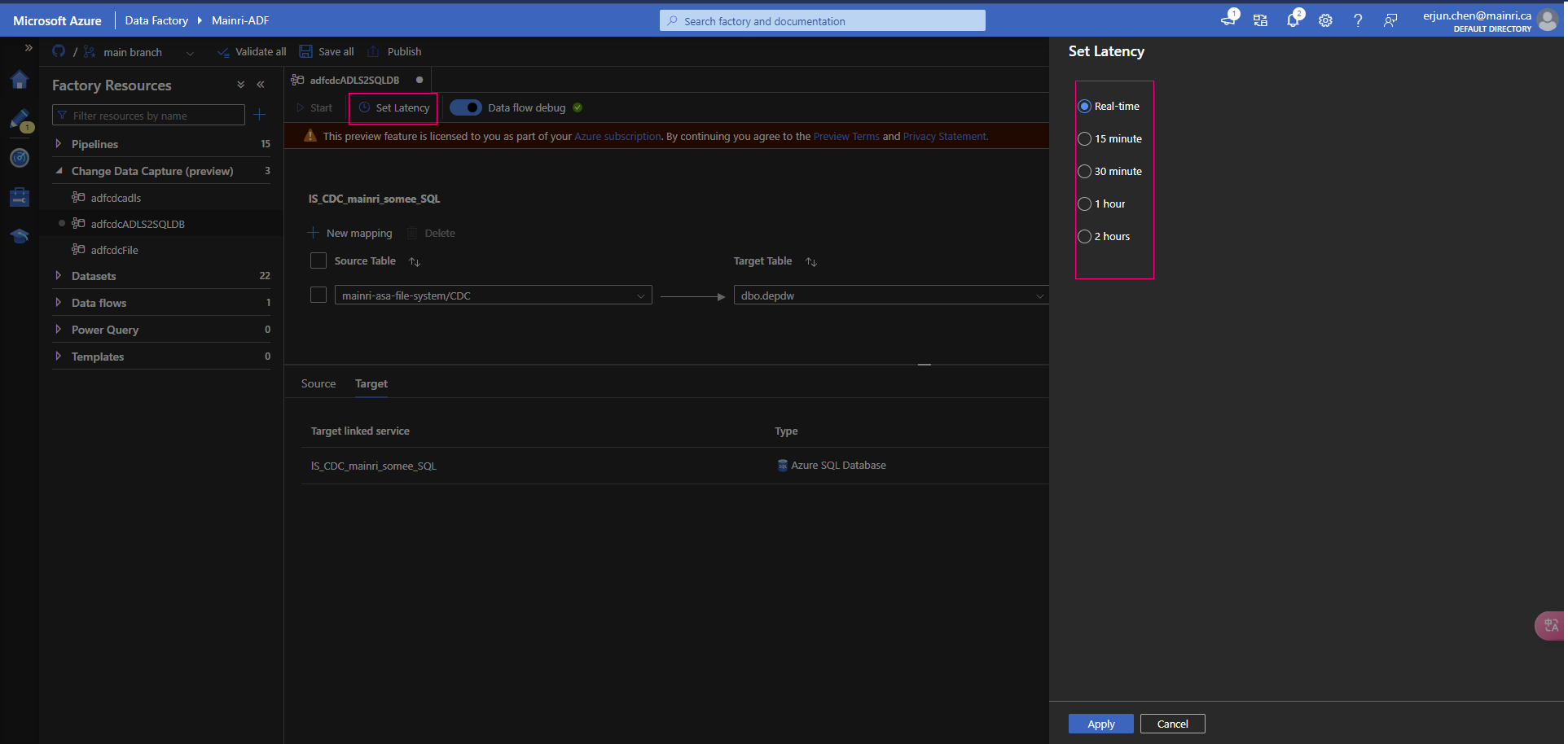This screenshot has width=1568, height=744.
Task: Open the Home icon in left sidebar
Action: [20, 80]
